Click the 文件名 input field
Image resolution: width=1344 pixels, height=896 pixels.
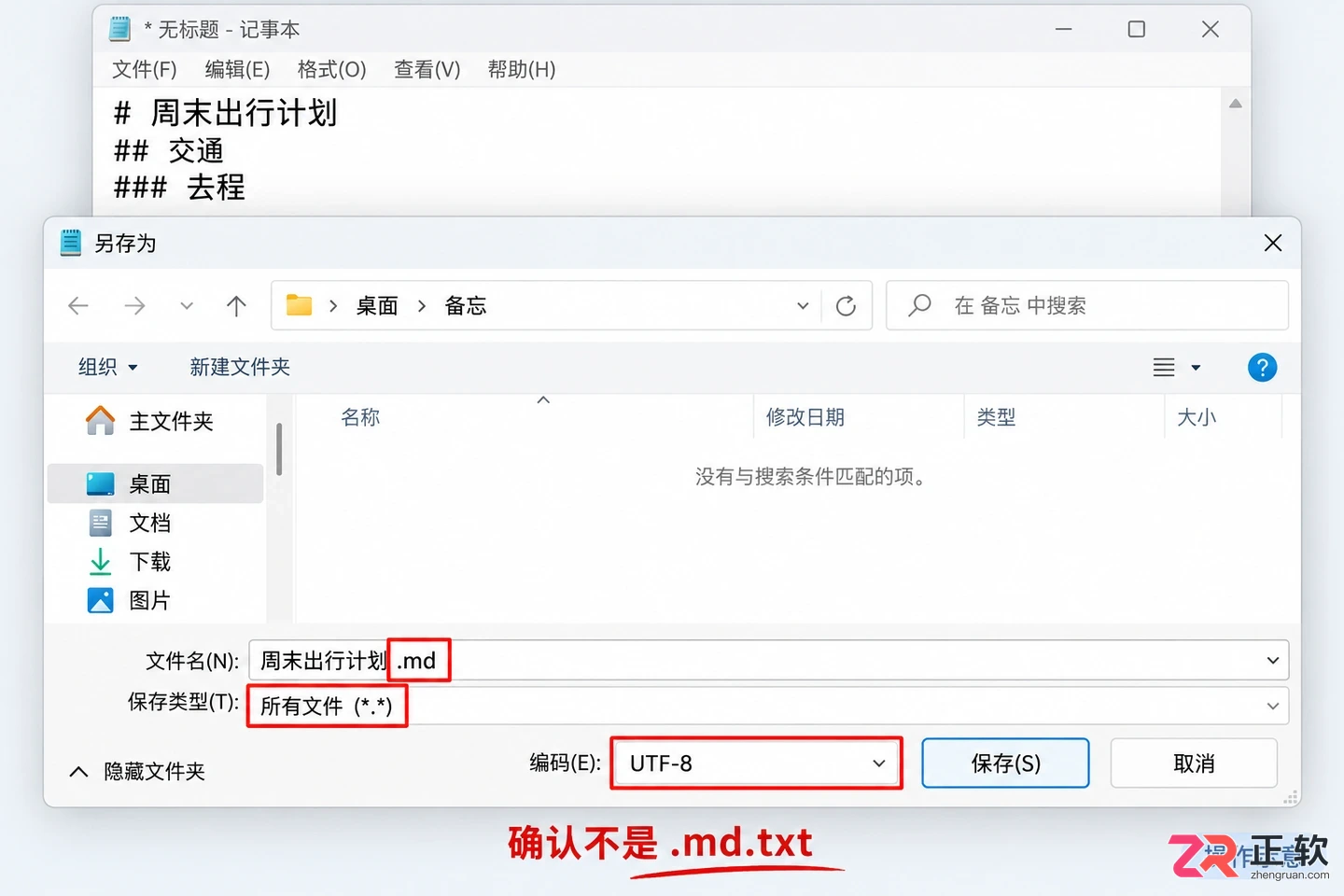tap(769, 661)
